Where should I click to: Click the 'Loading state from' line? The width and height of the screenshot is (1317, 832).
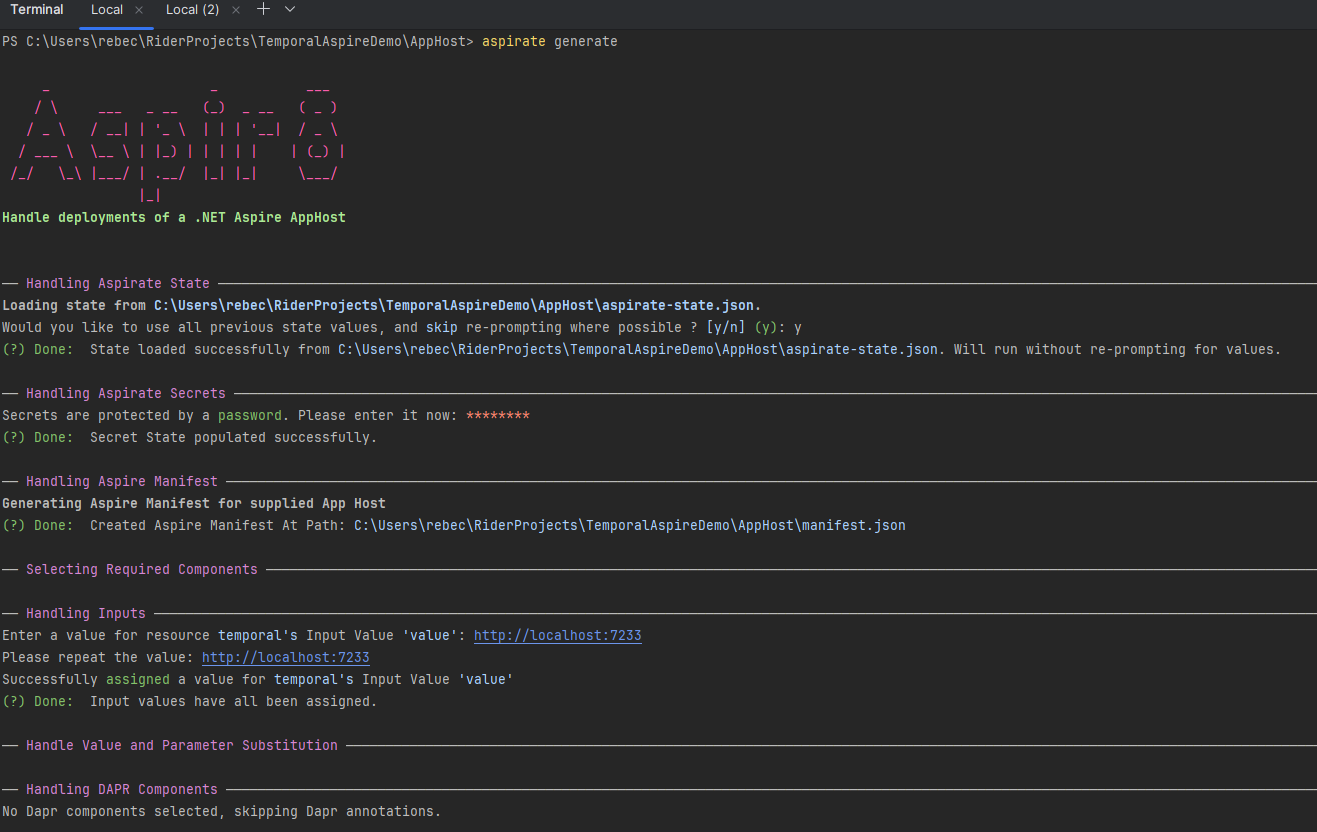coord(382,306)
